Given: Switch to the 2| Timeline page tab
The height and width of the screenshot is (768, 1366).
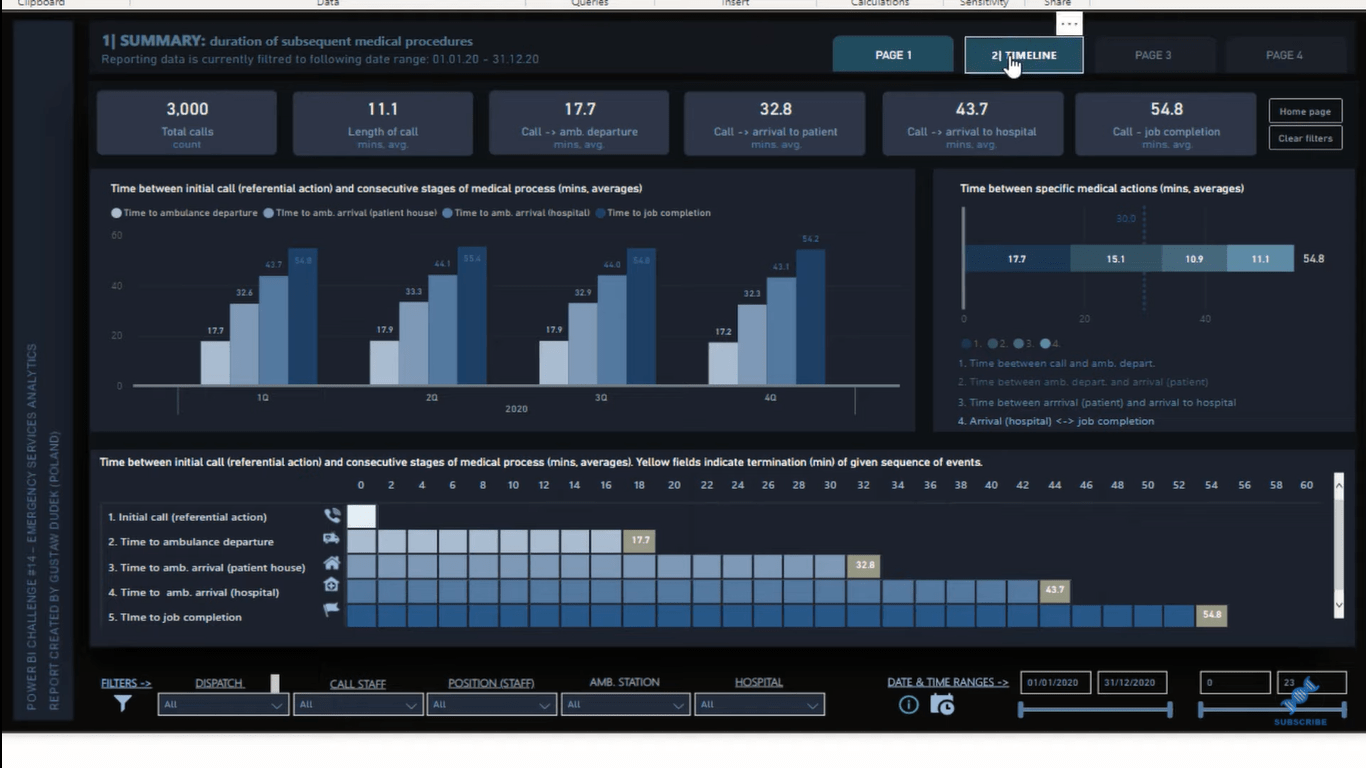Looking at the screenshot, I should click(x=1023, y=55).
